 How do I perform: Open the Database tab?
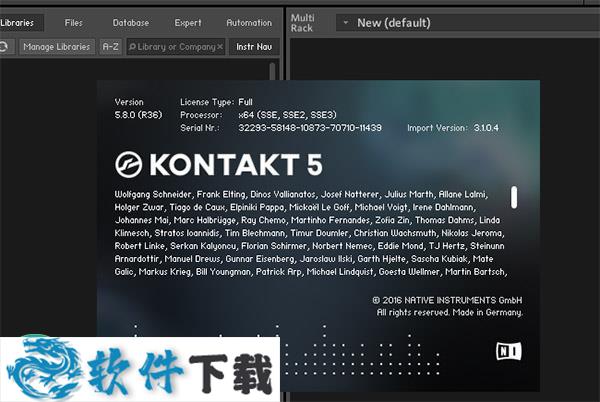click(131, 23)
